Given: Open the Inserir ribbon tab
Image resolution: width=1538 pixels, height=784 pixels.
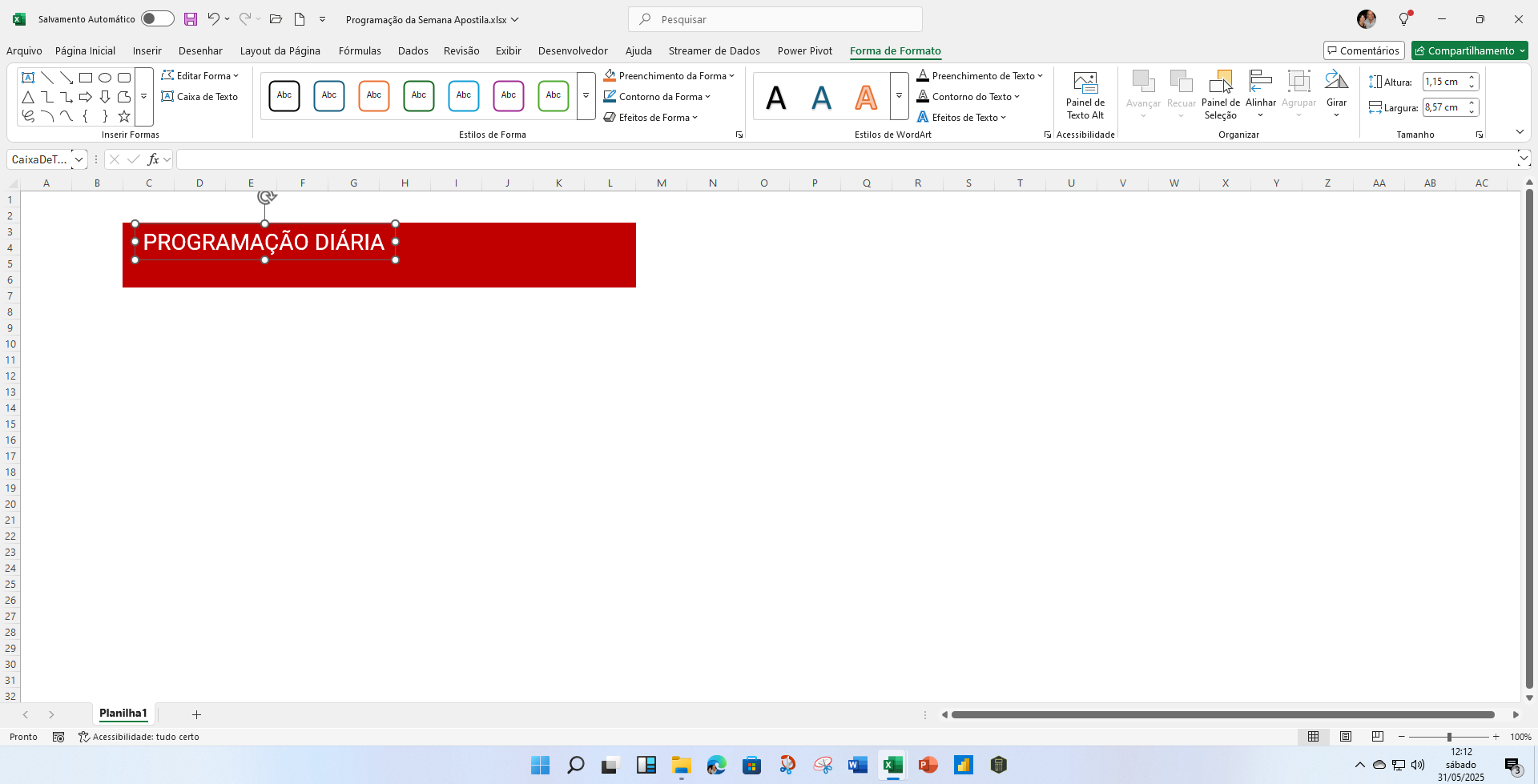Looking at the screenshot, I should pos(147,50).
